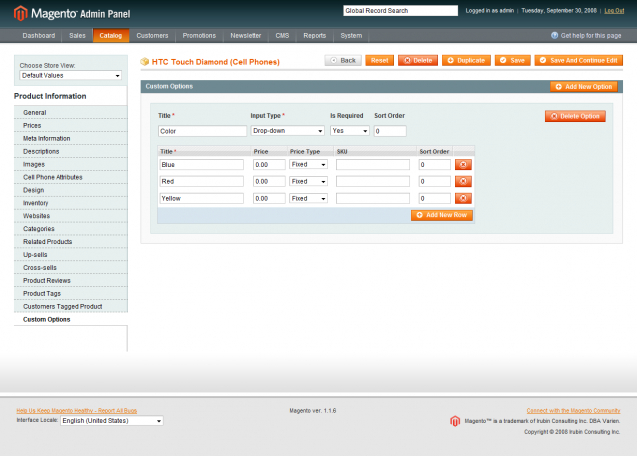Click the Price field in Blue row
The width and height of the screenshot is (637, 456).
(x=269, y=165)
